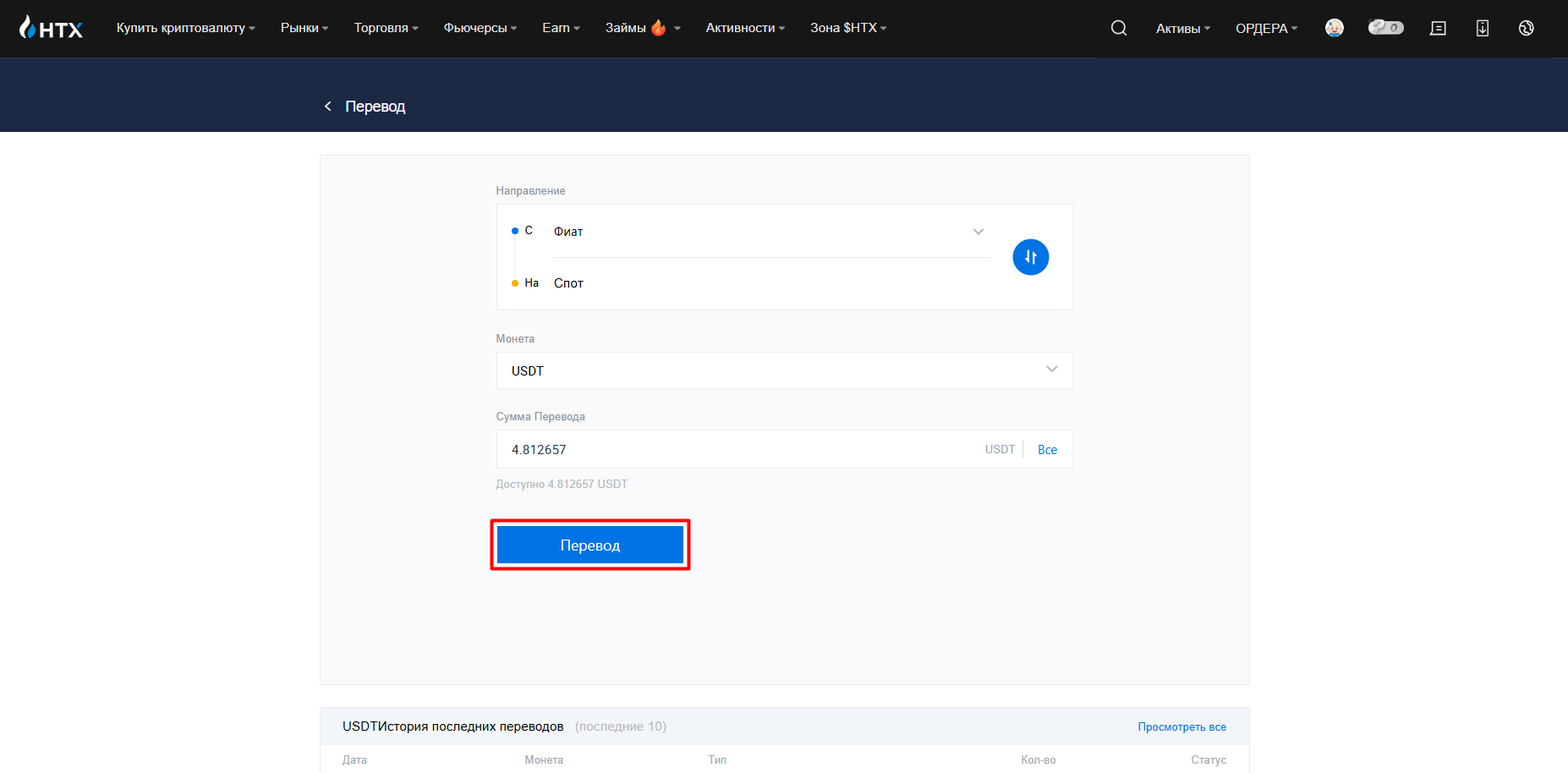1568x773 pixels.
Task: Click the Статус column header
Action: point(1209,760)
